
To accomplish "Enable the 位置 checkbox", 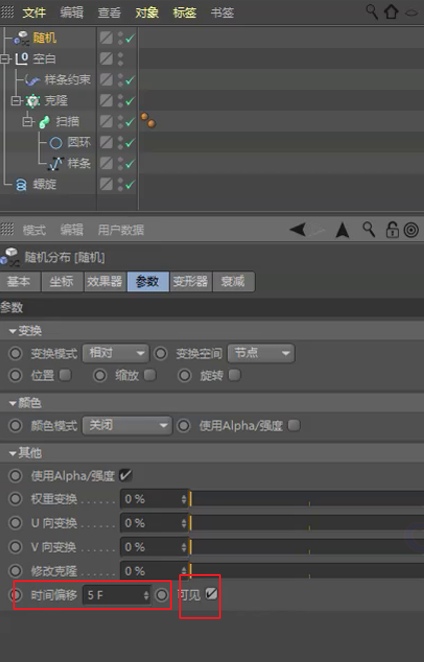I will tap(65, 375).
